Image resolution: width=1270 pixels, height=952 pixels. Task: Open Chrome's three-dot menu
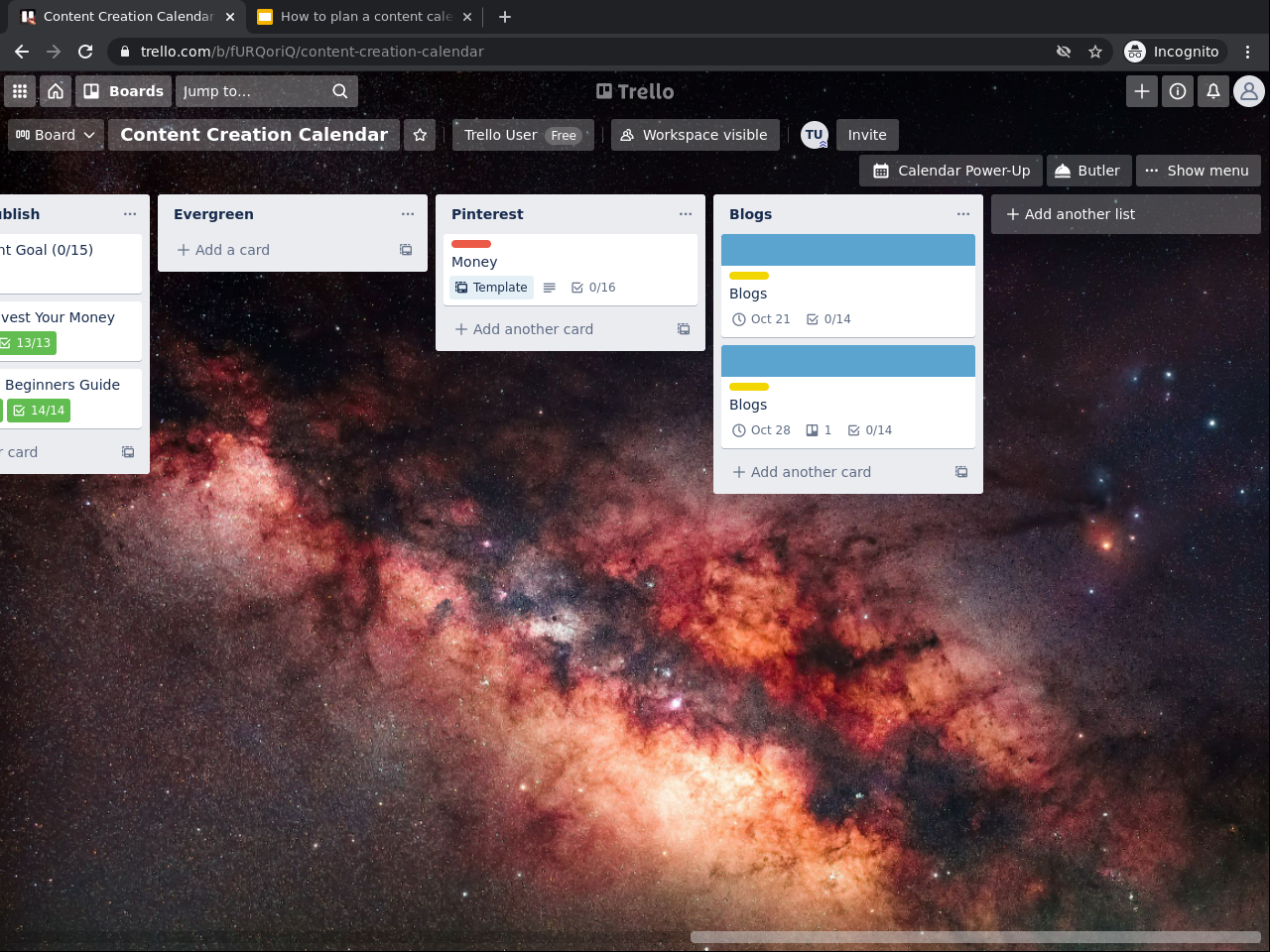[x=1248, y=52]
